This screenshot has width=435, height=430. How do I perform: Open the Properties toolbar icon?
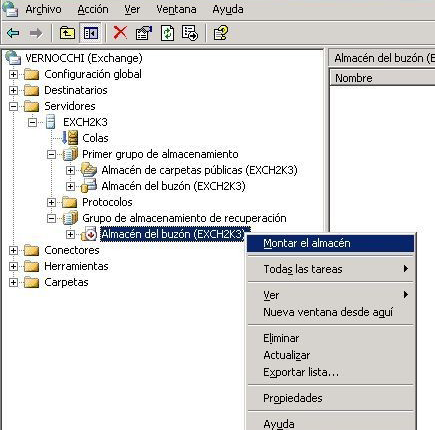[x=144, y=33]
